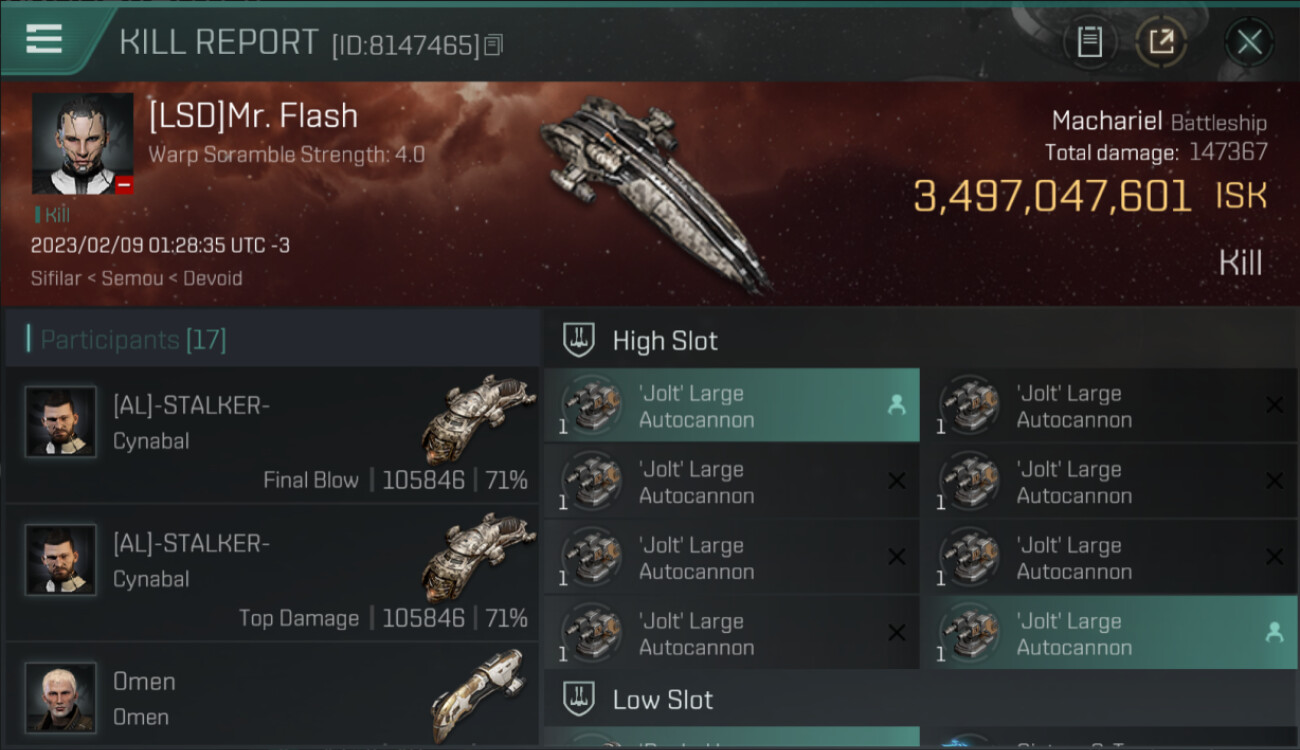Click the share export icon
The image size is (1300, 750).
(1161, 42)
